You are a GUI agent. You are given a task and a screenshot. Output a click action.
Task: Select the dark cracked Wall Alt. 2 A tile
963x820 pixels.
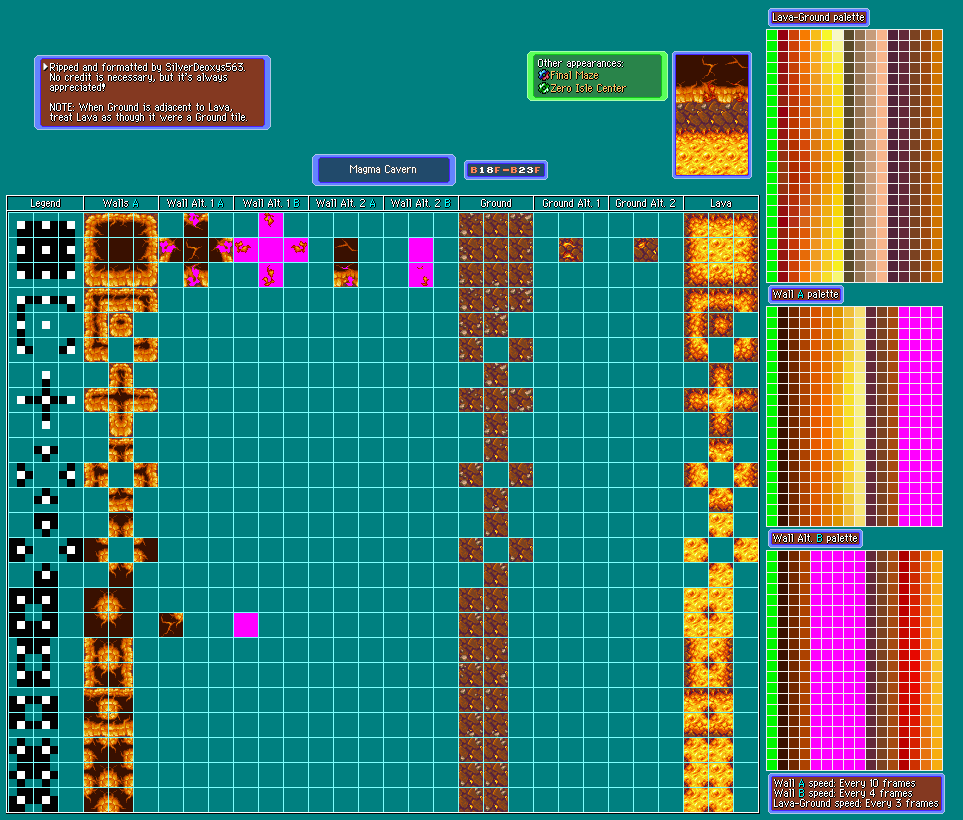[x=346, y=250]
